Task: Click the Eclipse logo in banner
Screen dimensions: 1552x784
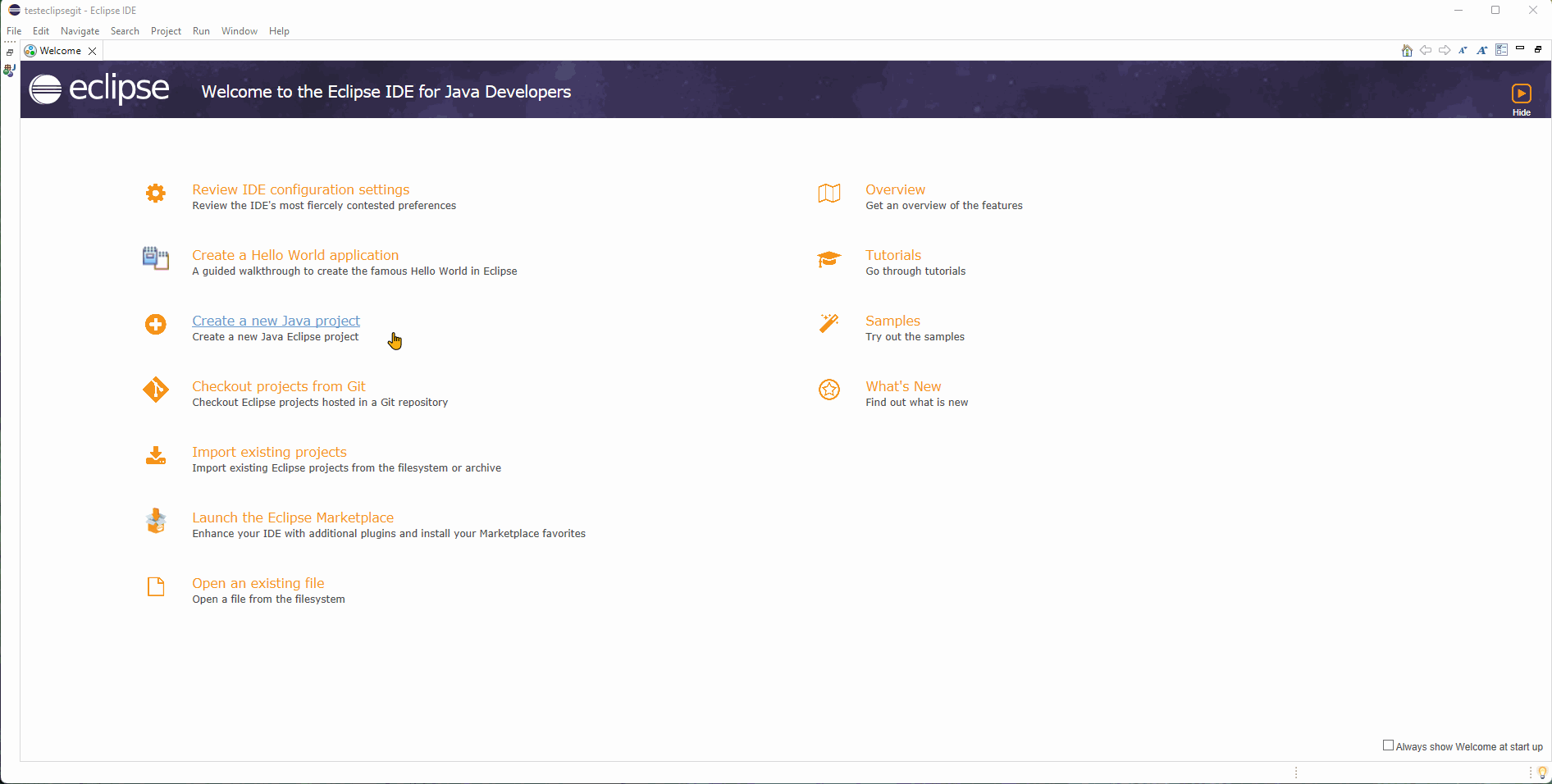Action: 99,89
